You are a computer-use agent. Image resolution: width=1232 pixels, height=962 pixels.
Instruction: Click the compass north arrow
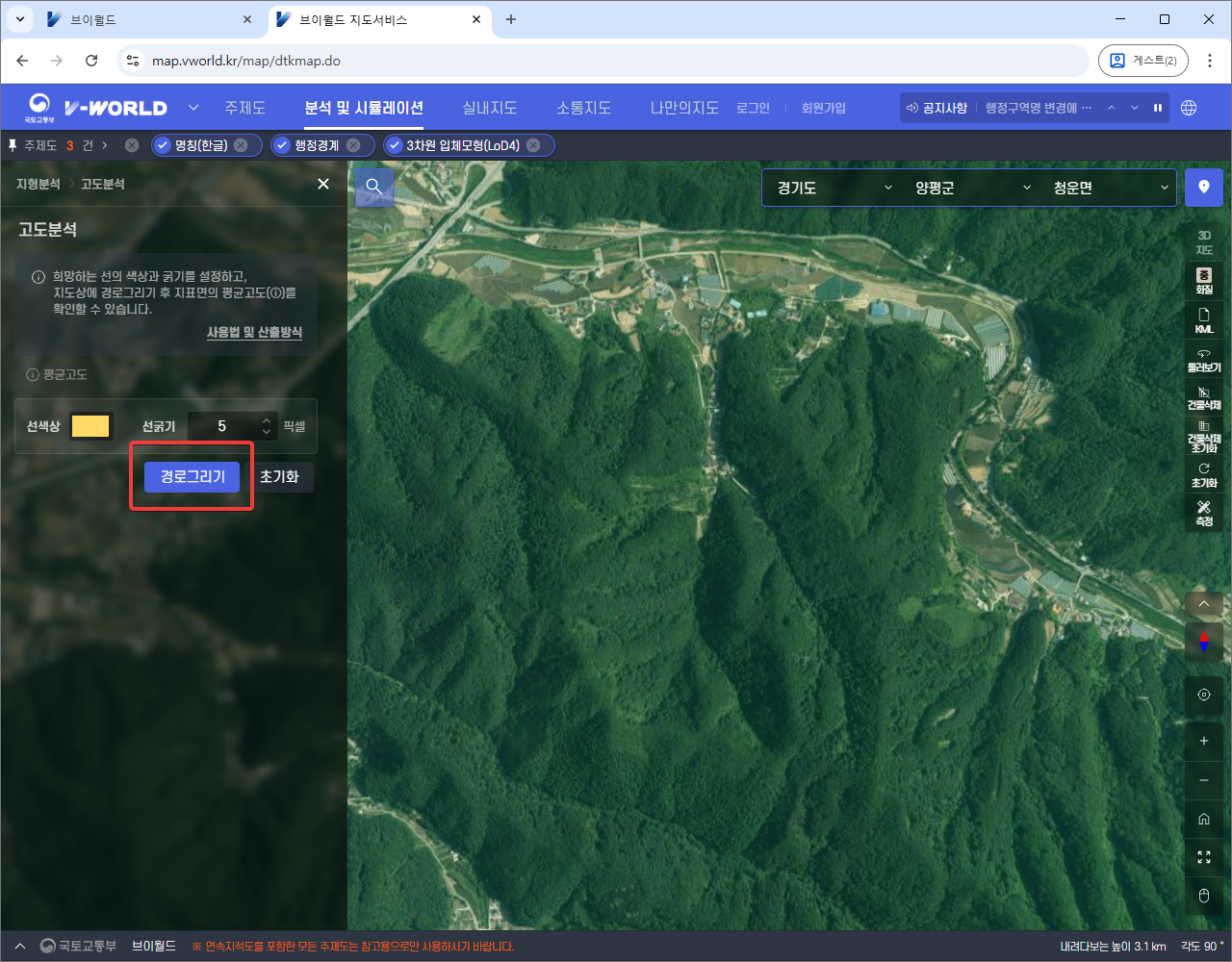1203,641
